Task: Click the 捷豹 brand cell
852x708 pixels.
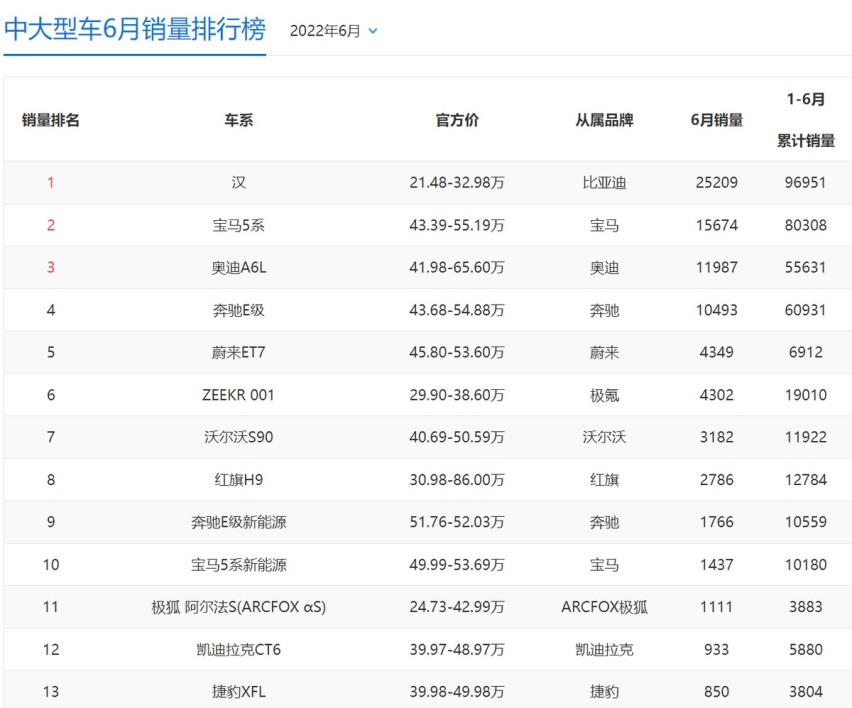Action: [604, 692]
